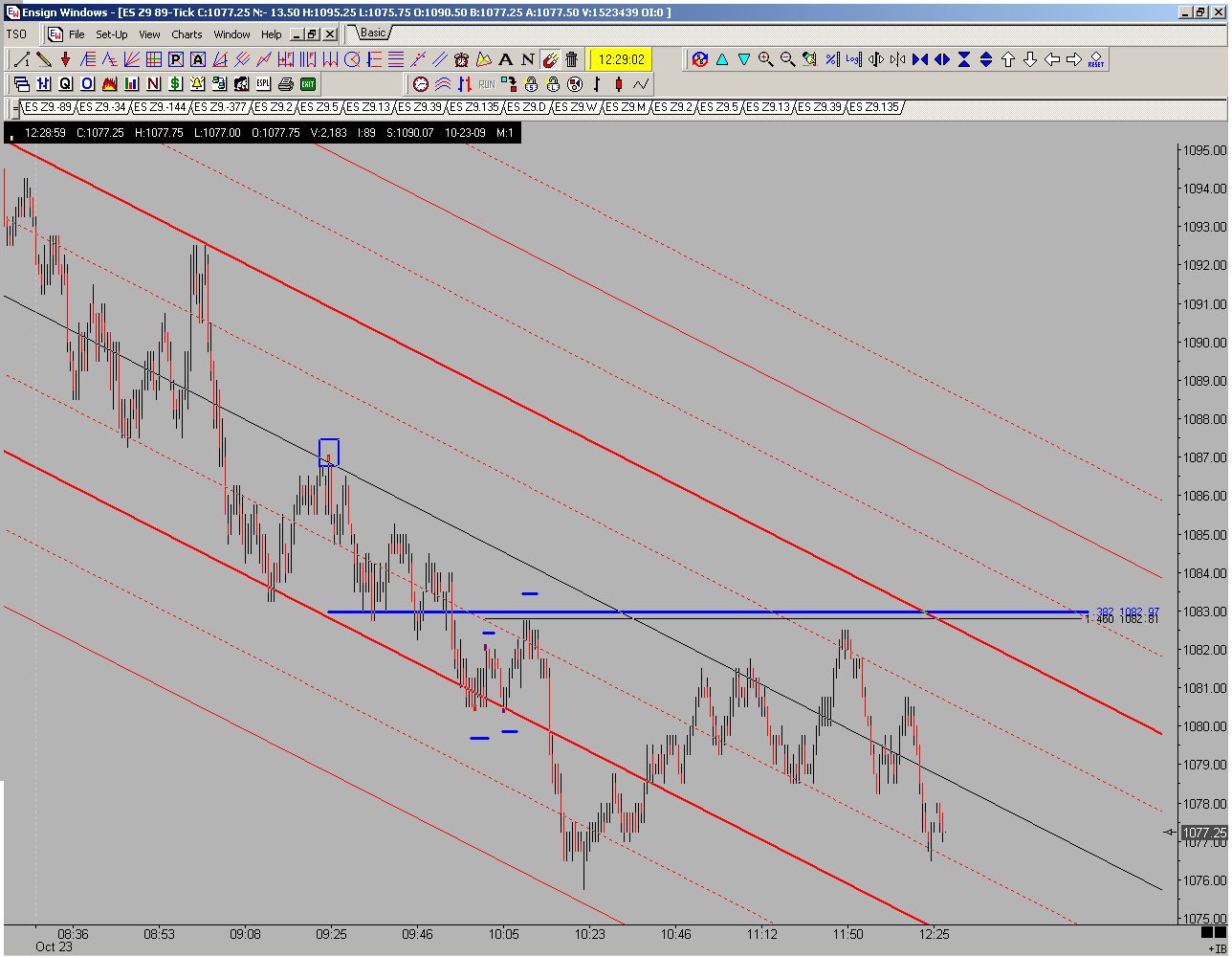
Task: Switch to the ES Z9.D chart tab
Action: [x=525, y=107]
